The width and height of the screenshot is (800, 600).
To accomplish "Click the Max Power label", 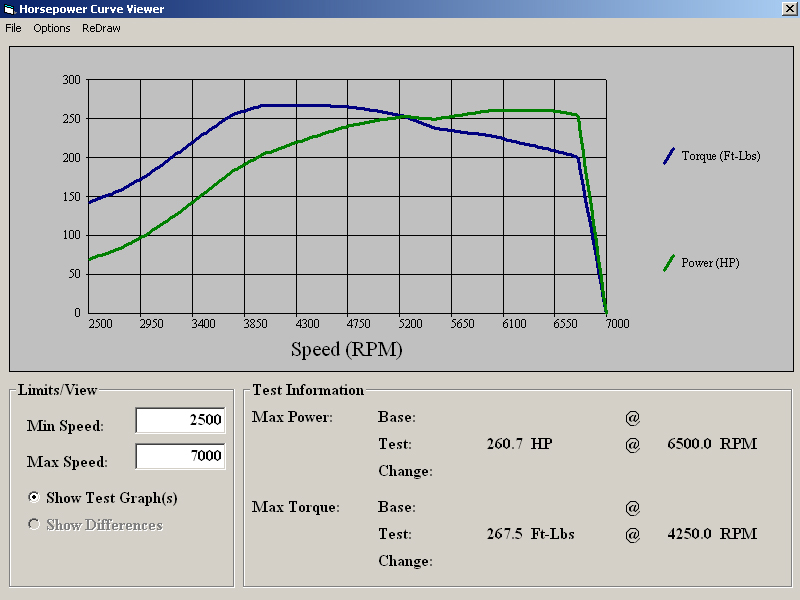I will (x=292, y=417).
